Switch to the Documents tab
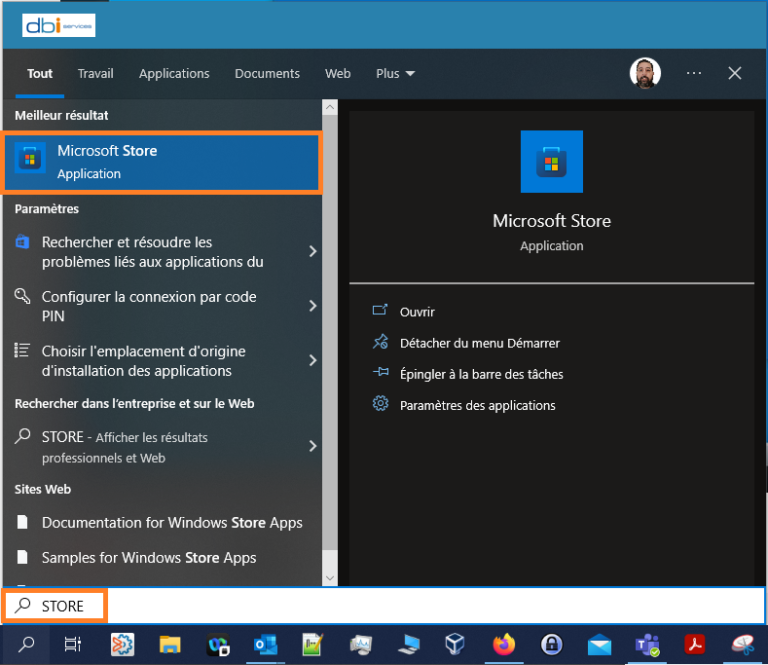Viewport: 768px width, 665px height. tap(267, 73)
